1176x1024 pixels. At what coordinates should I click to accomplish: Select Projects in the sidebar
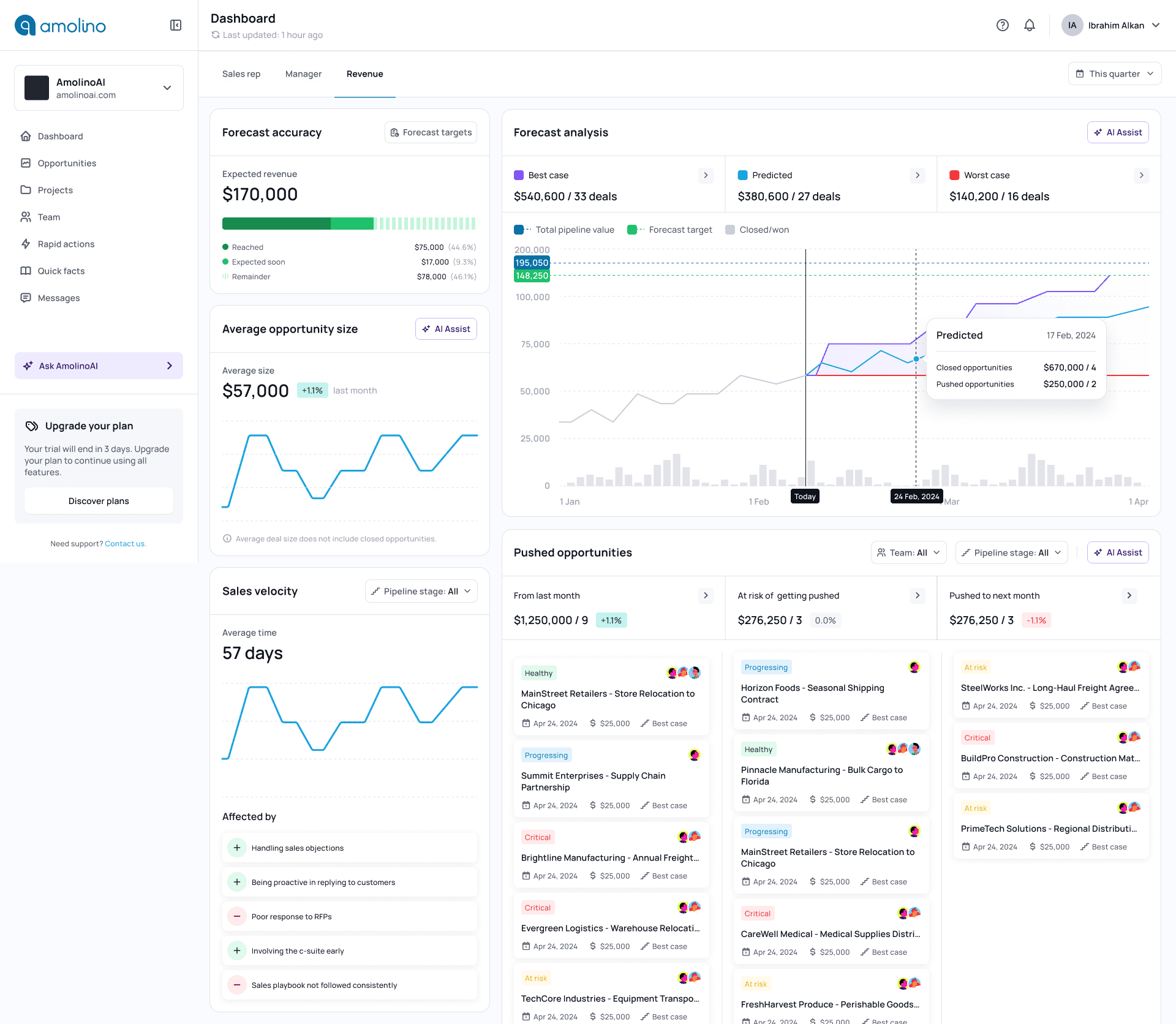pyautogui.click(x=55, y=190)
